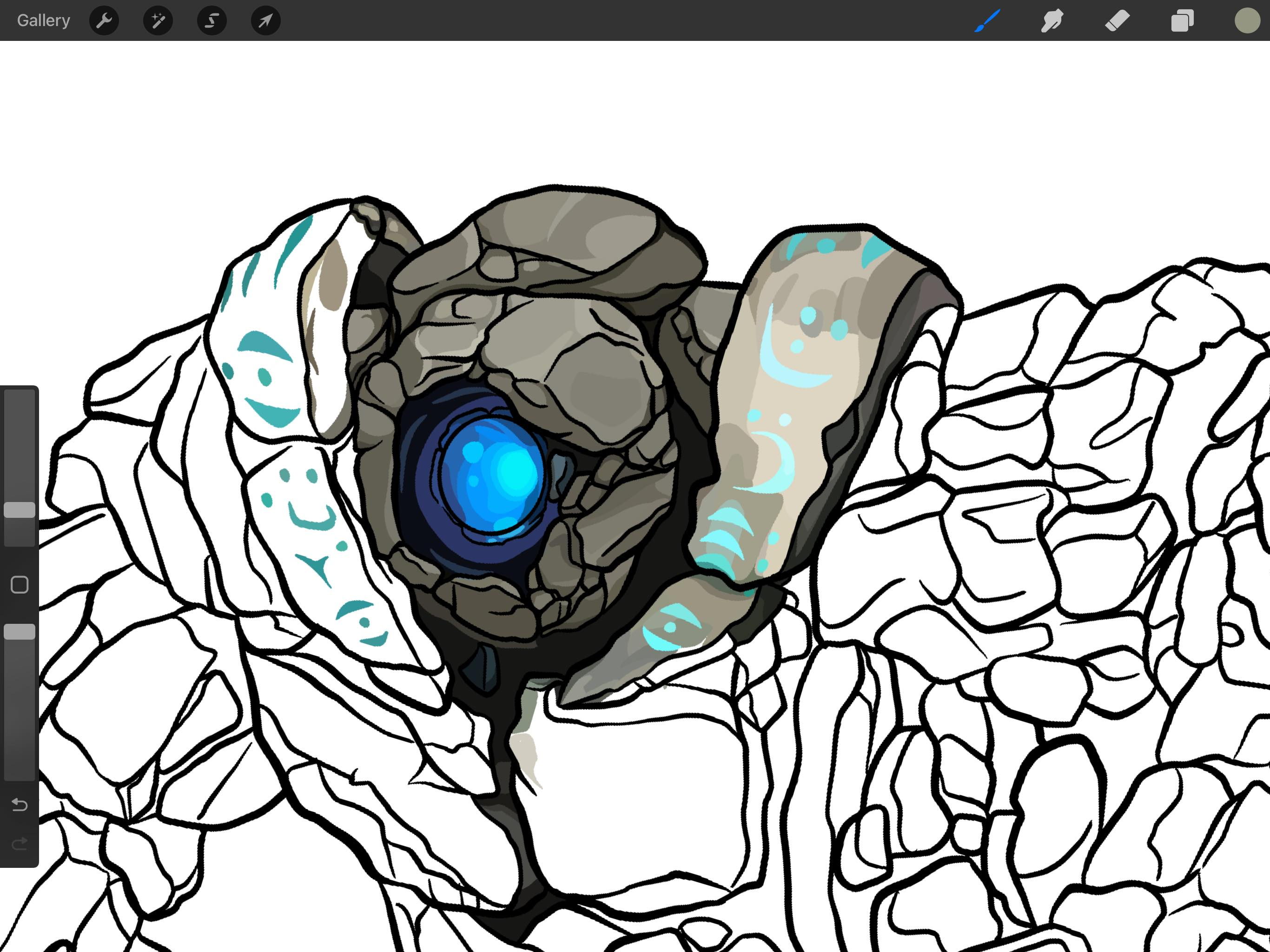
Task: Select the Eraser tool
Action: 1117,20
